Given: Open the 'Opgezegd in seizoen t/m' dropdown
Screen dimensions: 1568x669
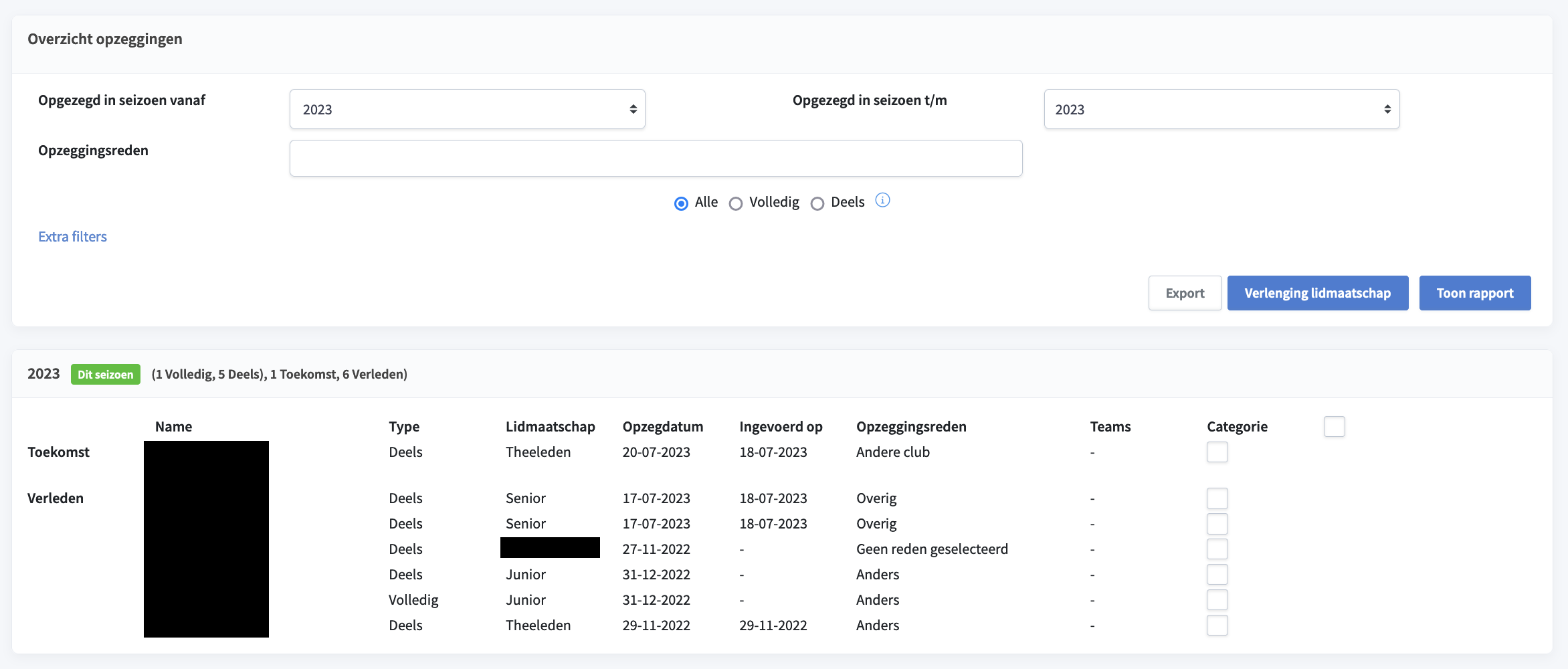Looking at the screenshot, I should [1221, 109].
